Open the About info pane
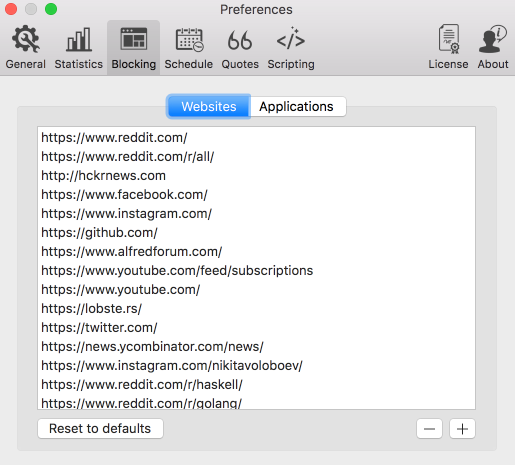 [493, 47]
